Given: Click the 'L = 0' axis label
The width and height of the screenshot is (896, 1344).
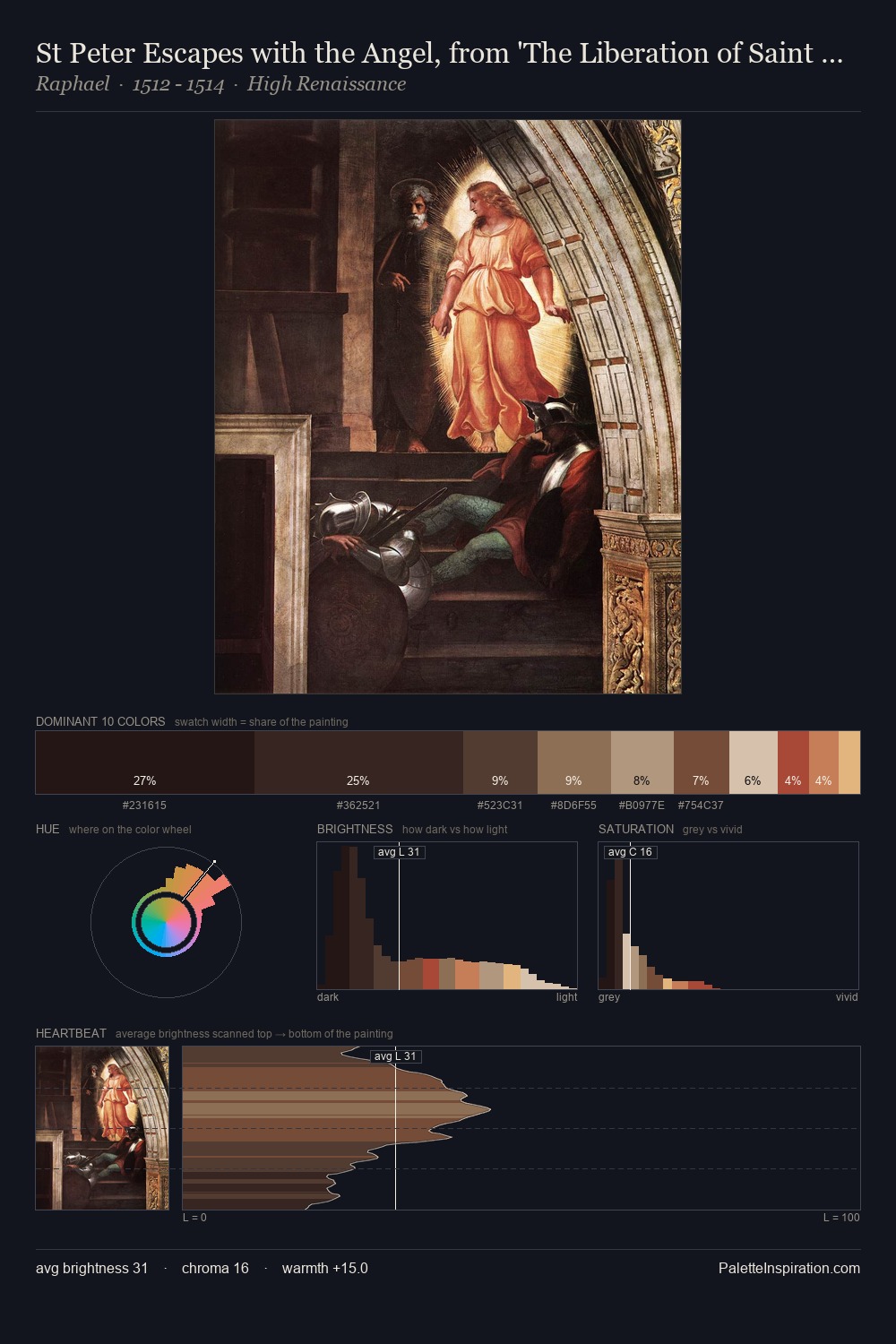Looking at the screenshot, I should click(194, 1218).
